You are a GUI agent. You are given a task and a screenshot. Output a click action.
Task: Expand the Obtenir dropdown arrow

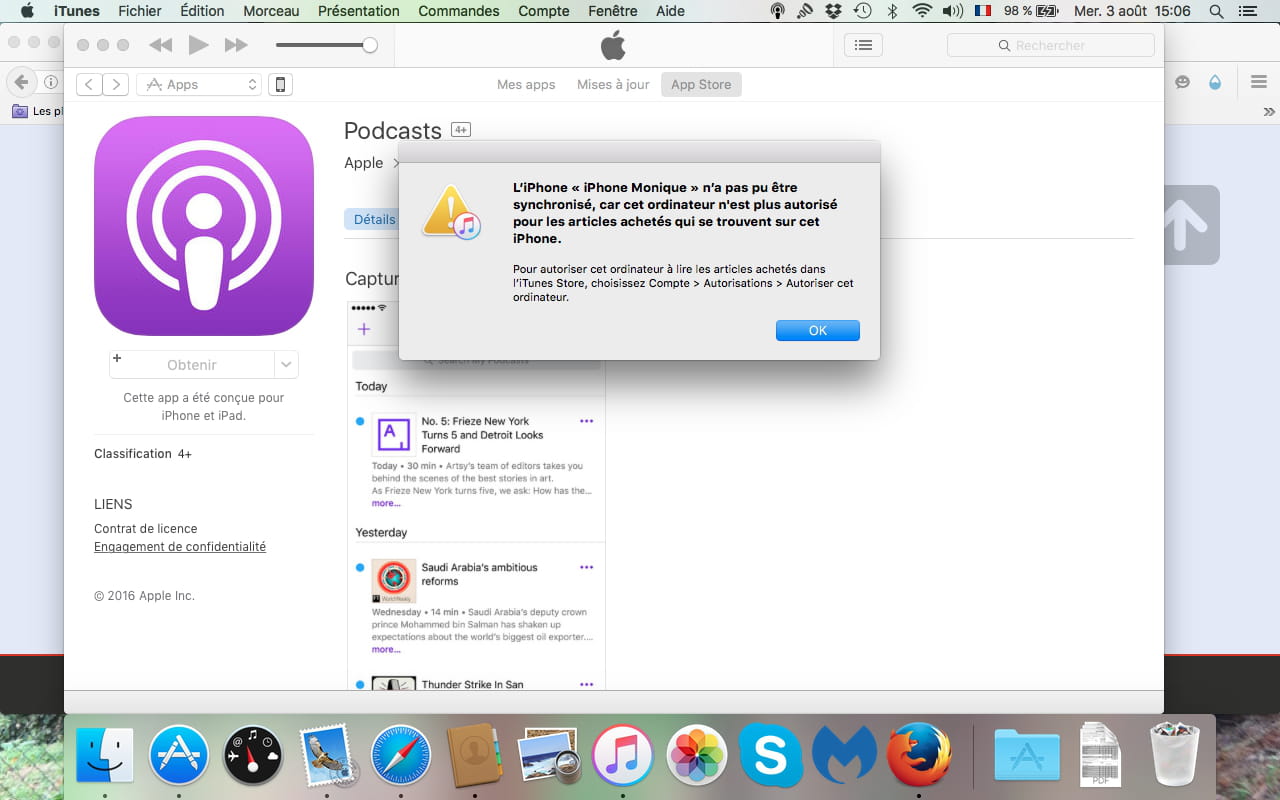(286, 365)
